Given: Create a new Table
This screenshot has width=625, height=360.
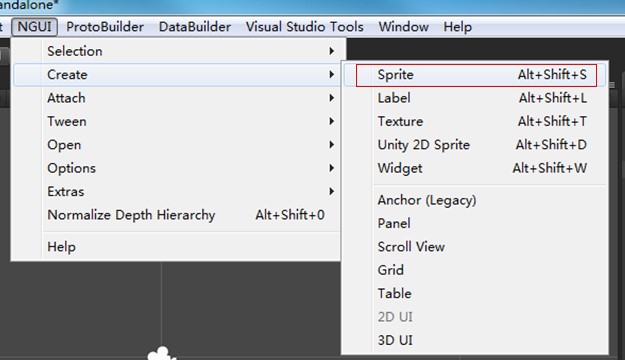Looking at the screenshot, I should [475, 293].
